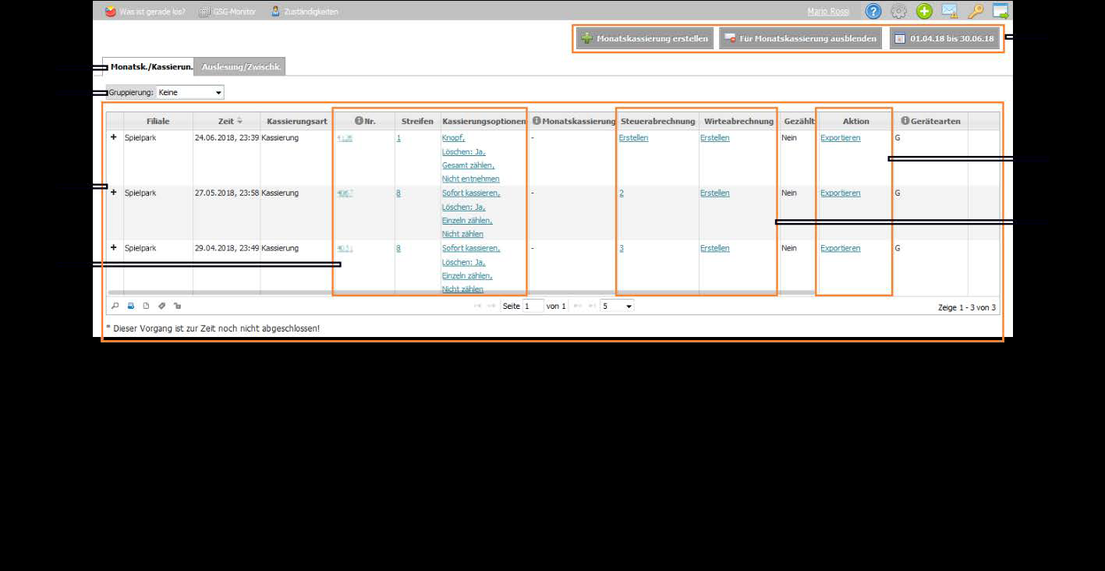This screenshot has width=1105, height=571.
Task: Click the page document icon in table footer
Action: coord(147,306)
